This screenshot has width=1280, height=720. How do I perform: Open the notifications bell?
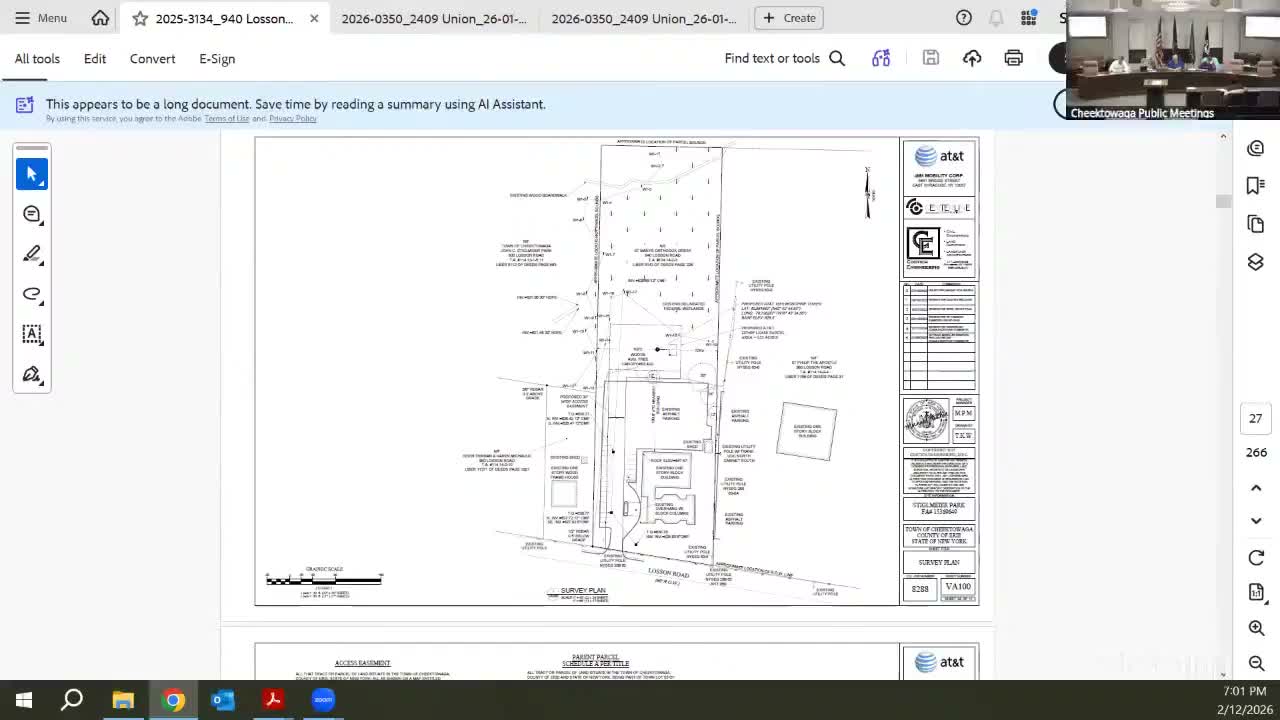click(996, 18)
